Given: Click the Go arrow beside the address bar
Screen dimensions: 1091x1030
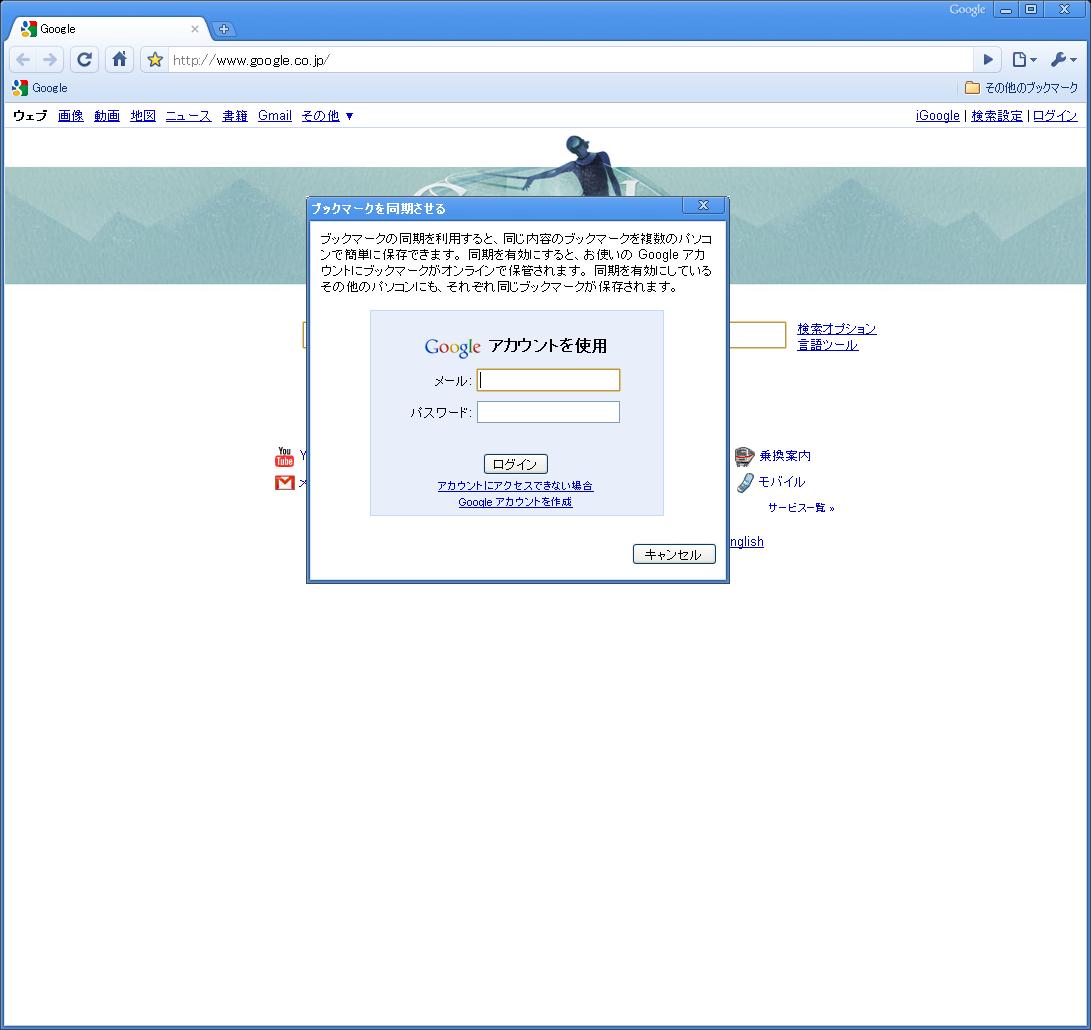Looking at the screenshot, I should (x=987, y=60).
